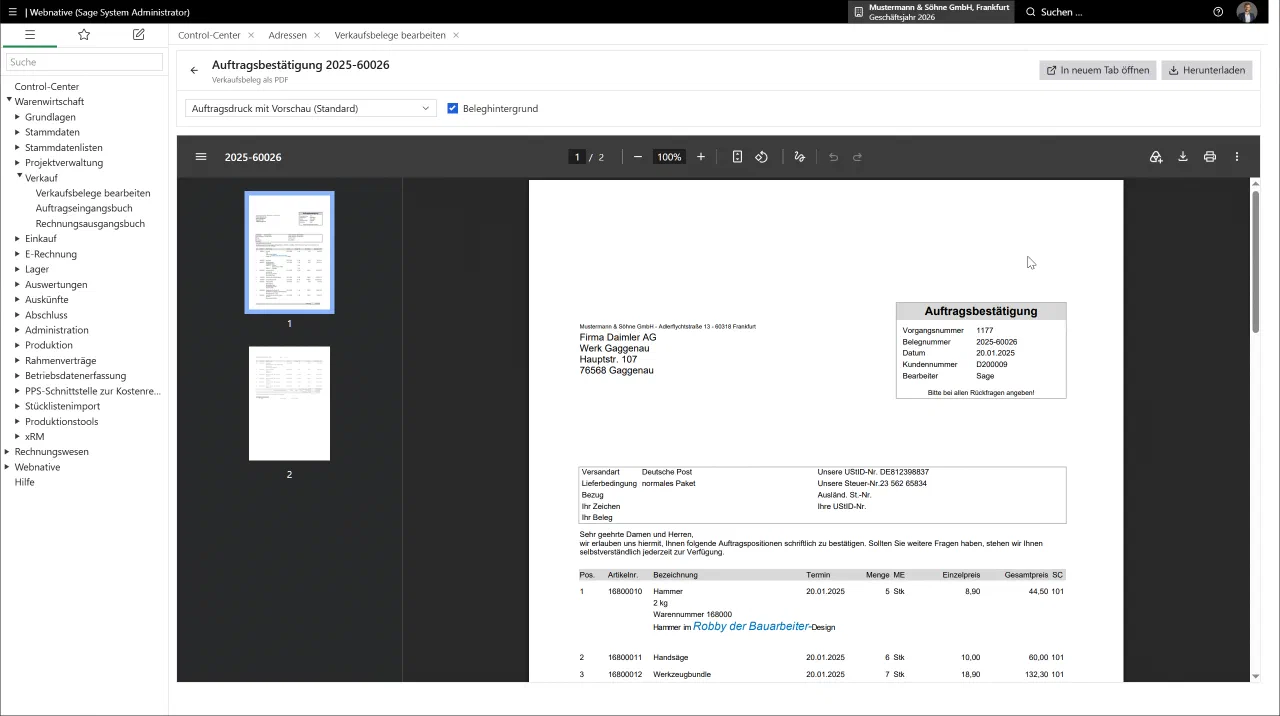The image size is (1280, 716).
Task: Open the xRM section
Action: click(x=35, y=437)
